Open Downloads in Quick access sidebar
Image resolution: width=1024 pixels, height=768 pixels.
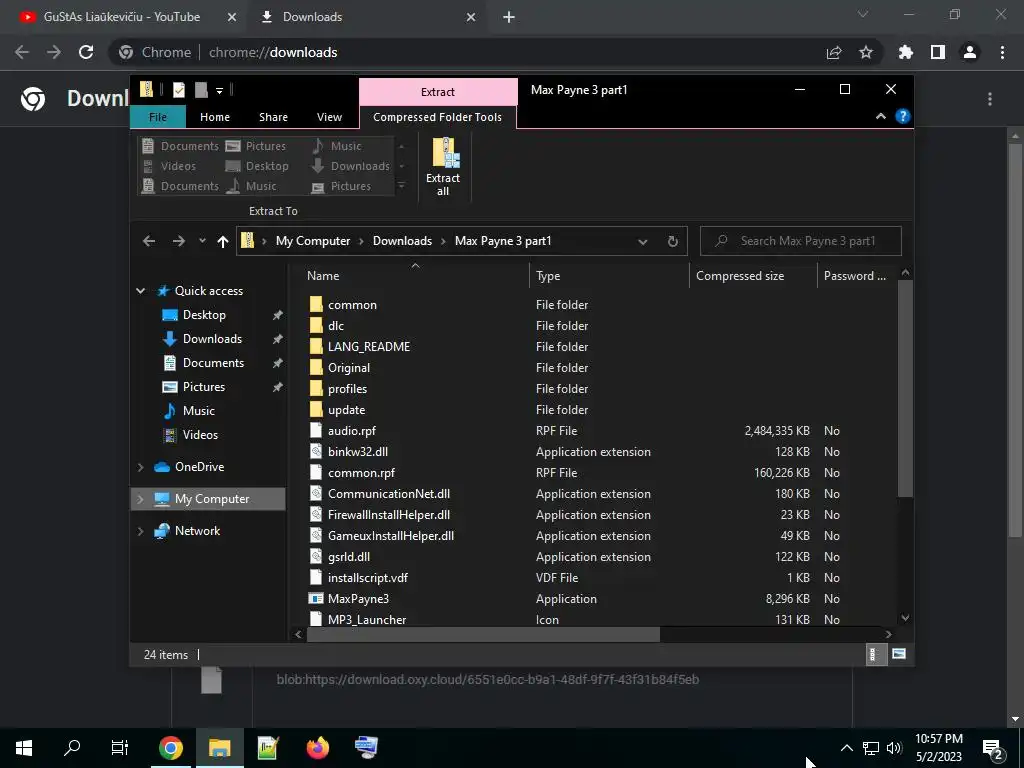[x=212, y=339]
